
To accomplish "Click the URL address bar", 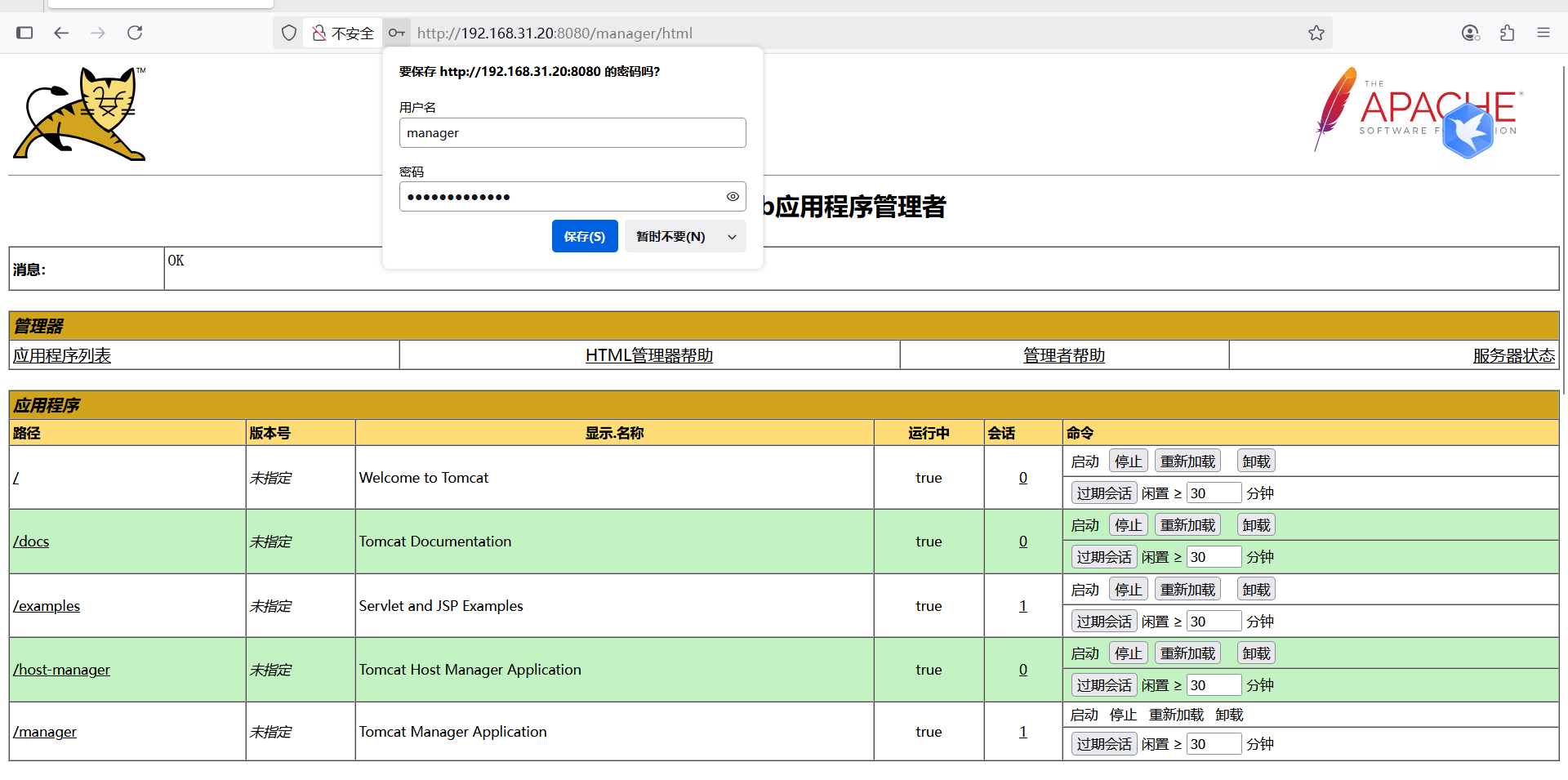I will pyautogui.click(x=857, y=33).
